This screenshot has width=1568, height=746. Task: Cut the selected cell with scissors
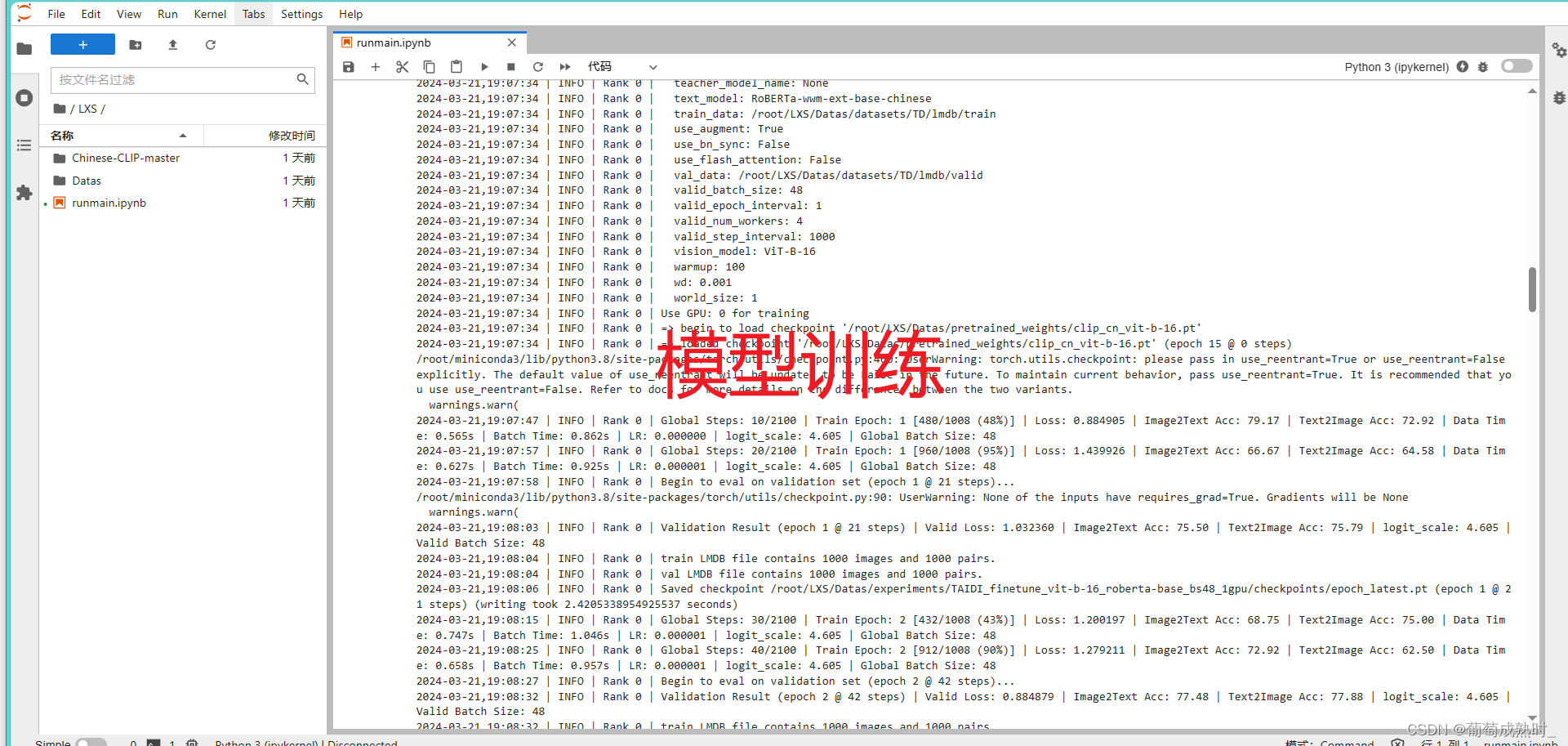[403, 67]
